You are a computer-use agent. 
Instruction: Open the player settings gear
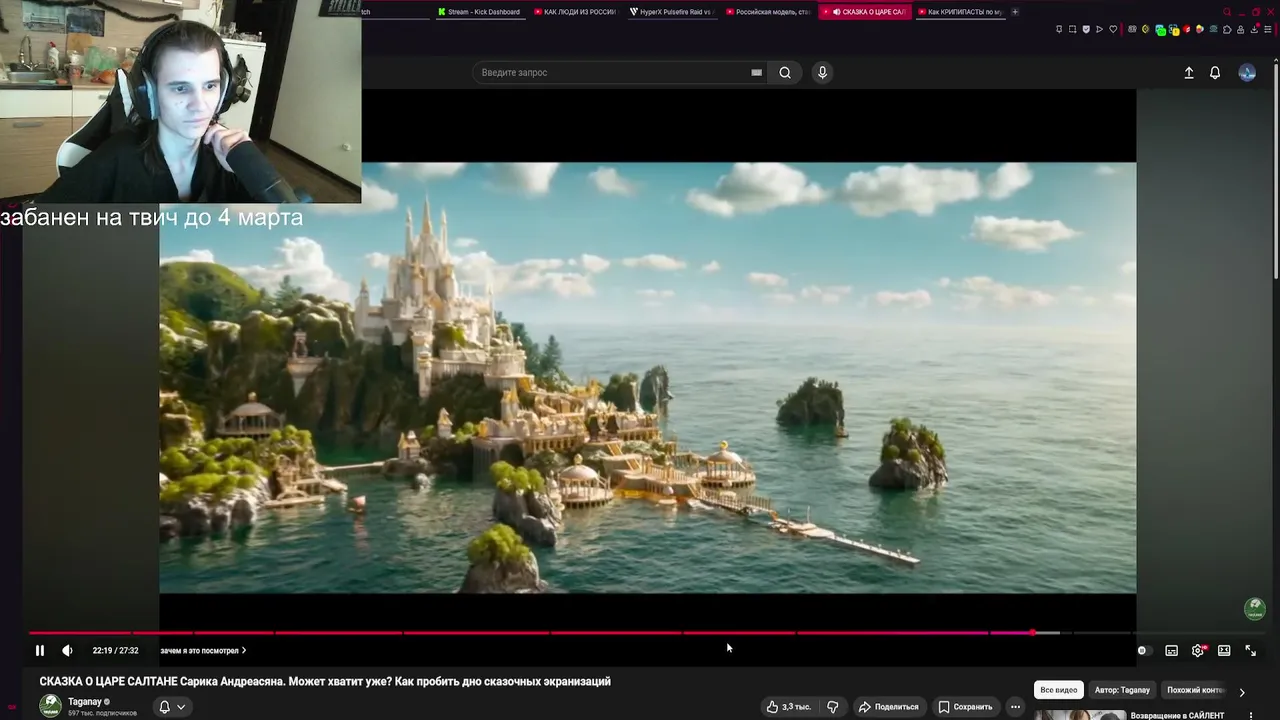pyautogui.click(x=1198, y=650)
